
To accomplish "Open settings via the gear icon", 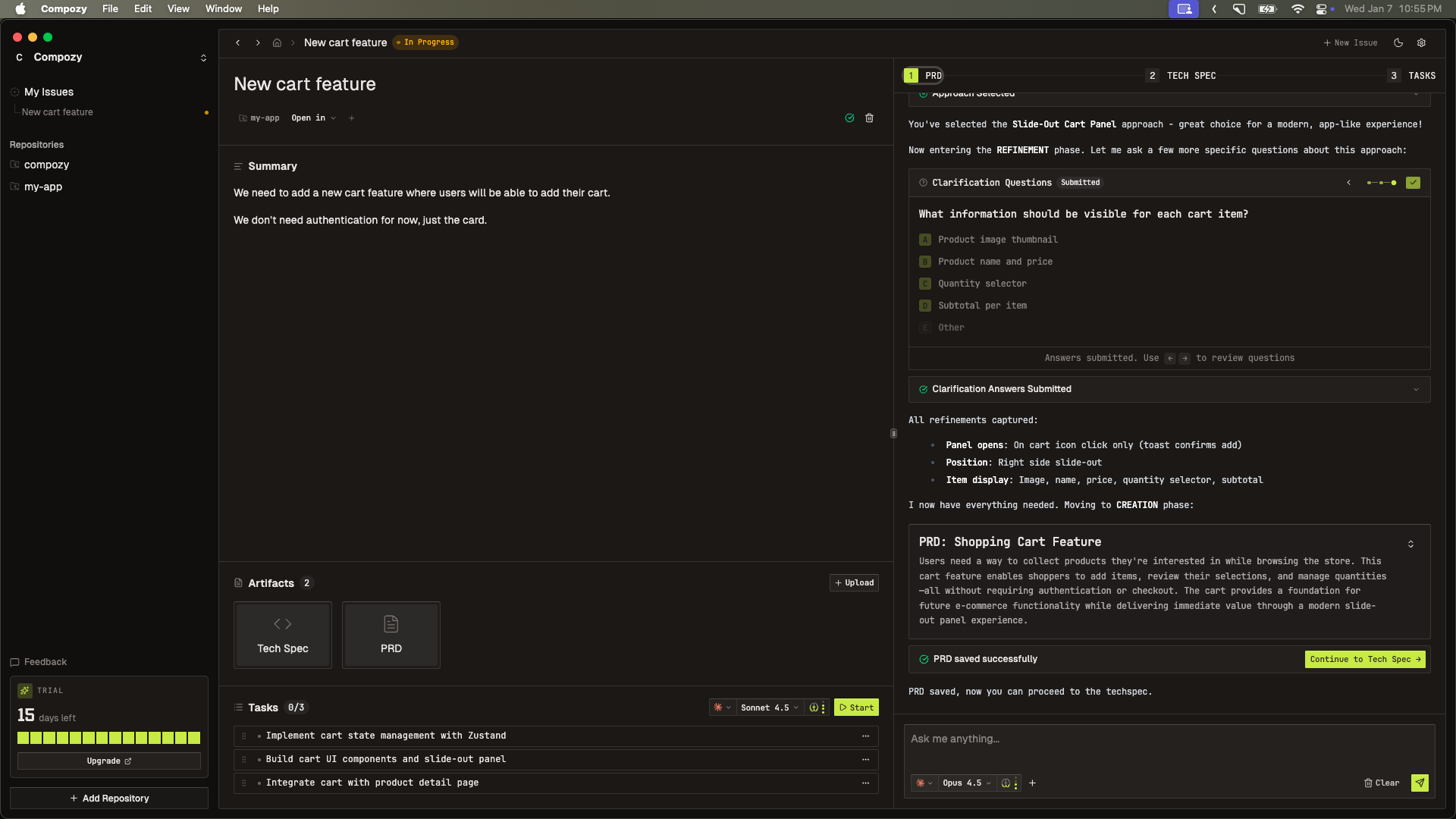I will click(x=1422, y=42).
